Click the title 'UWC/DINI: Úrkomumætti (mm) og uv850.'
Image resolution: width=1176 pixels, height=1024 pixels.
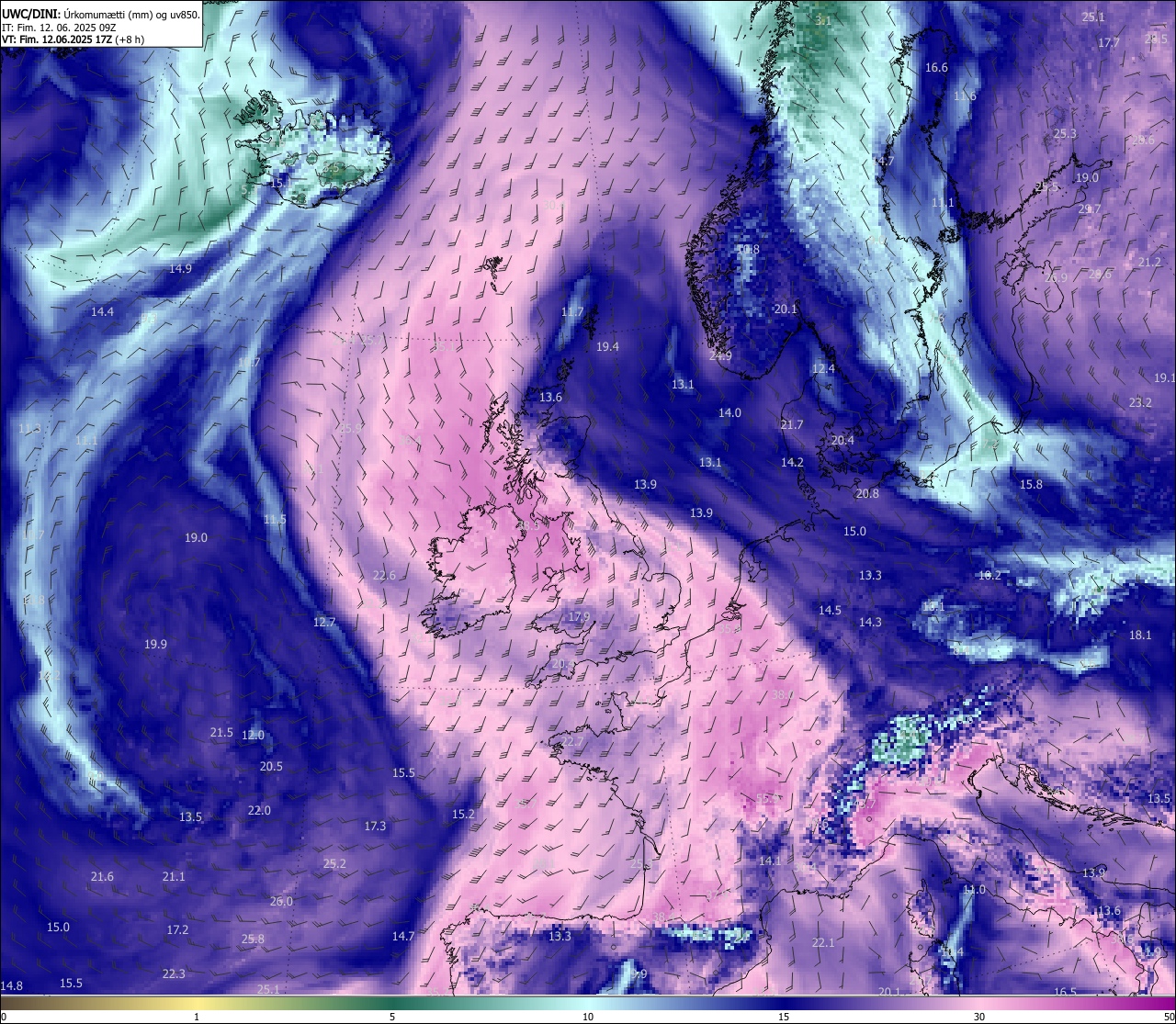[x=101, y=14]
